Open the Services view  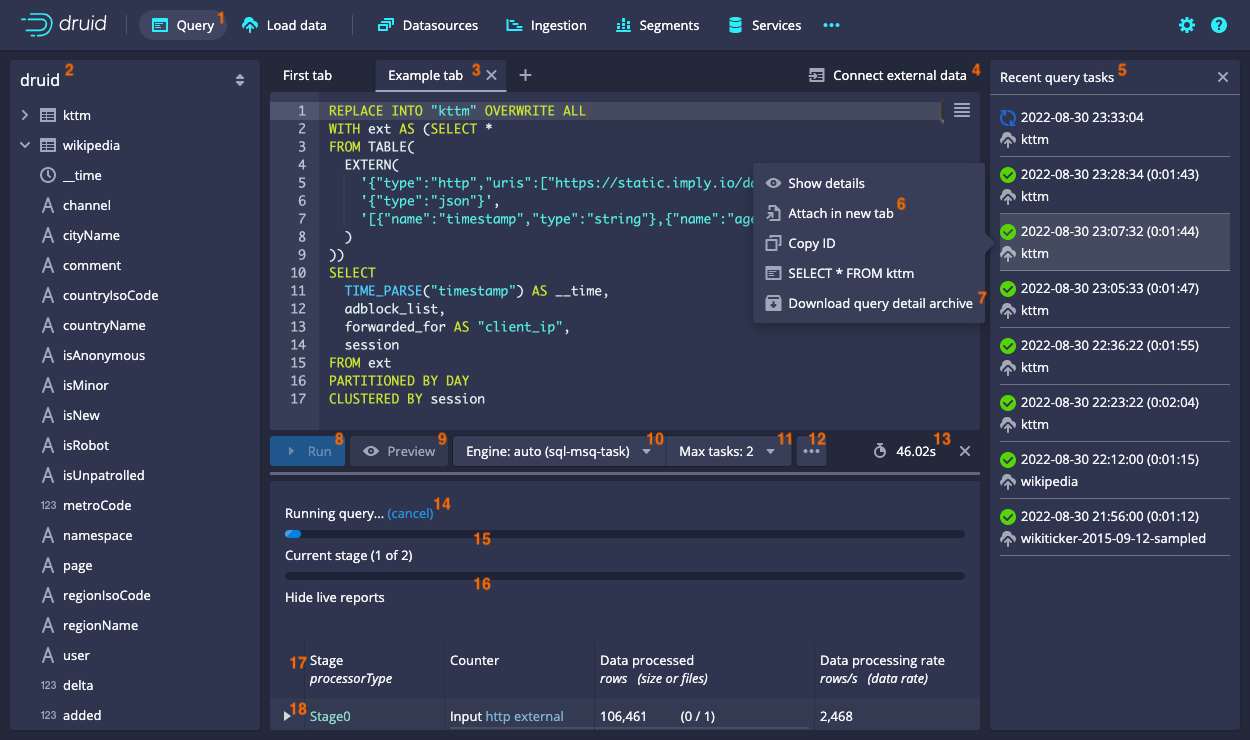(764, 25)
